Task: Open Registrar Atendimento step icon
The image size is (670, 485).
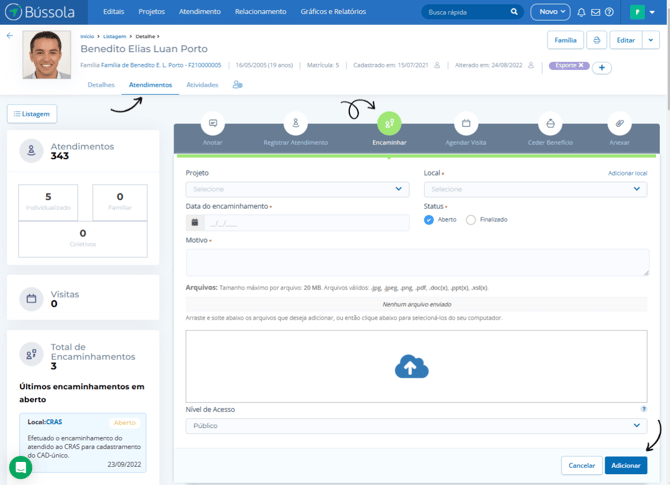Action: click(x=295, y=123)
